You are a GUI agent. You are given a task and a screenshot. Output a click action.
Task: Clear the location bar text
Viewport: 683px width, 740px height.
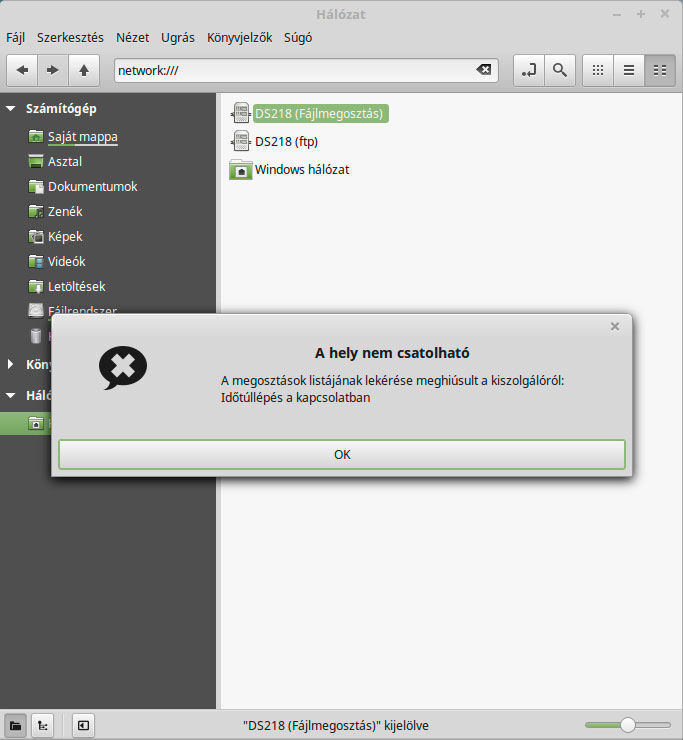coord(484,70)
